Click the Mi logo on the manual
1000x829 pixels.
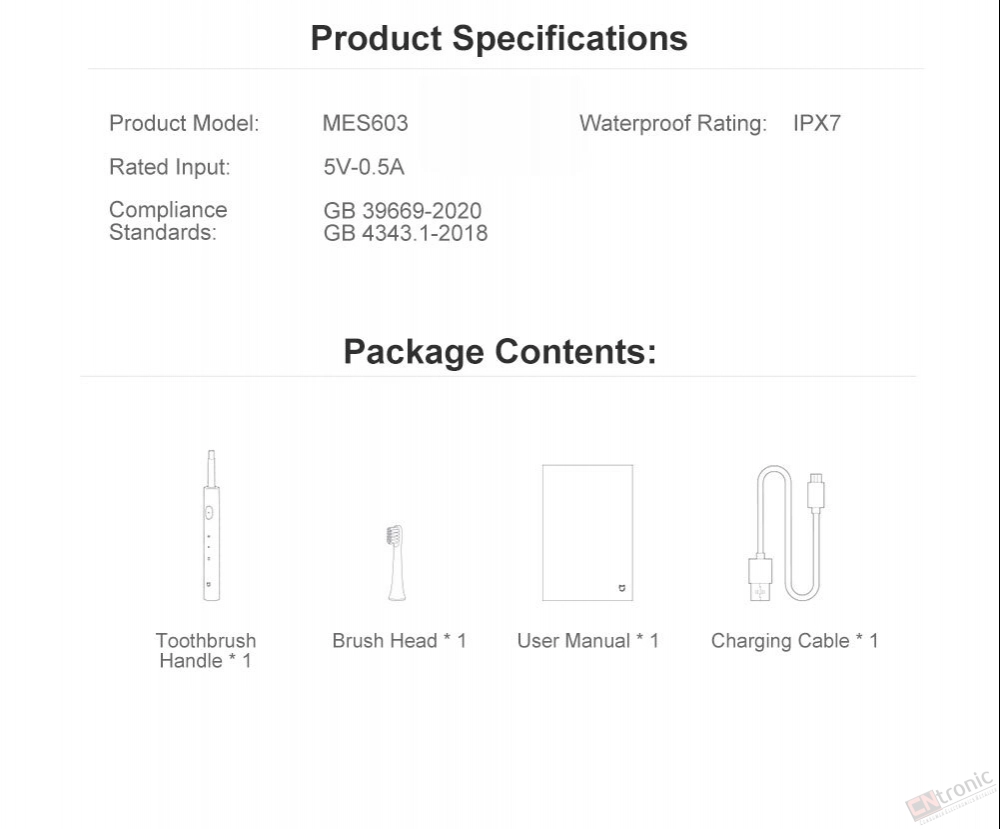click(622, 588)
